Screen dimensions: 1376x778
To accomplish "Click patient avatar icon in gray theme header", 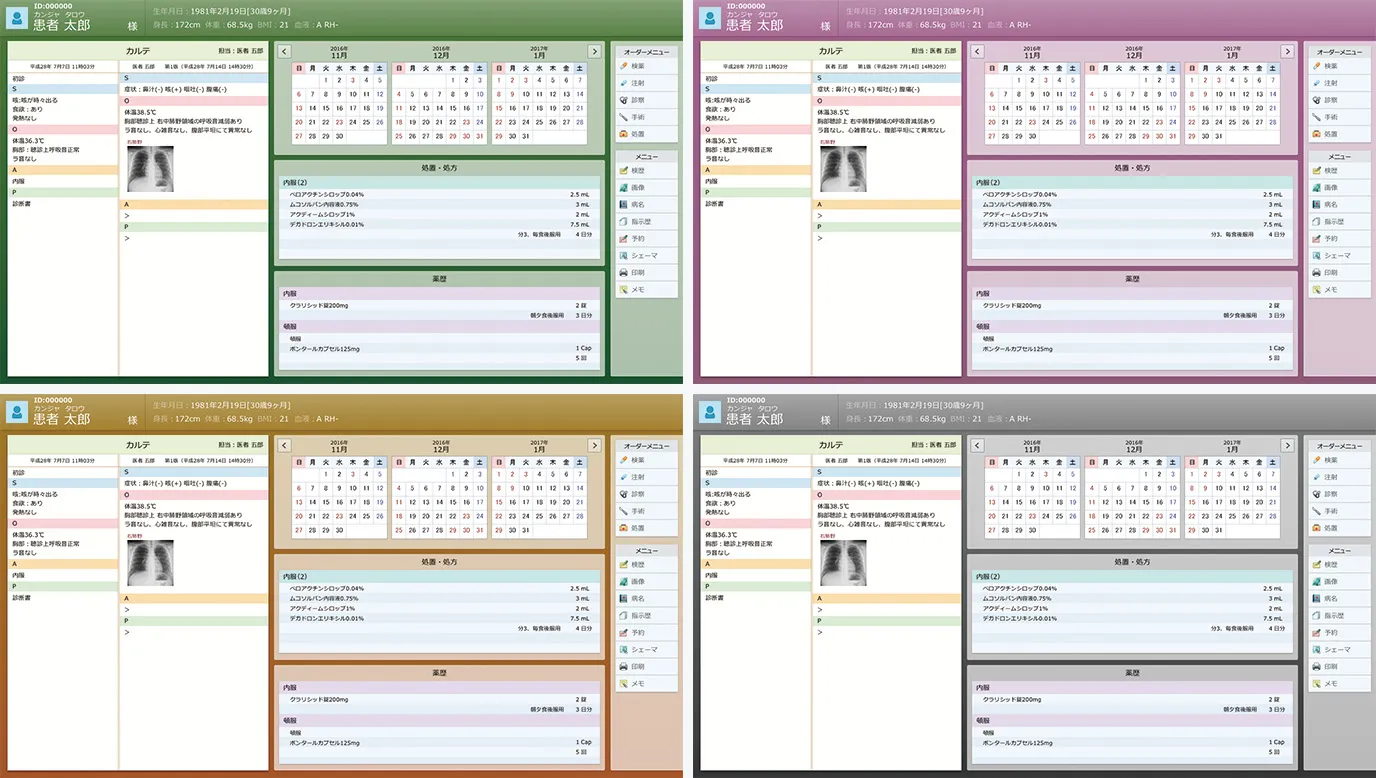I will tap(708, 412).
